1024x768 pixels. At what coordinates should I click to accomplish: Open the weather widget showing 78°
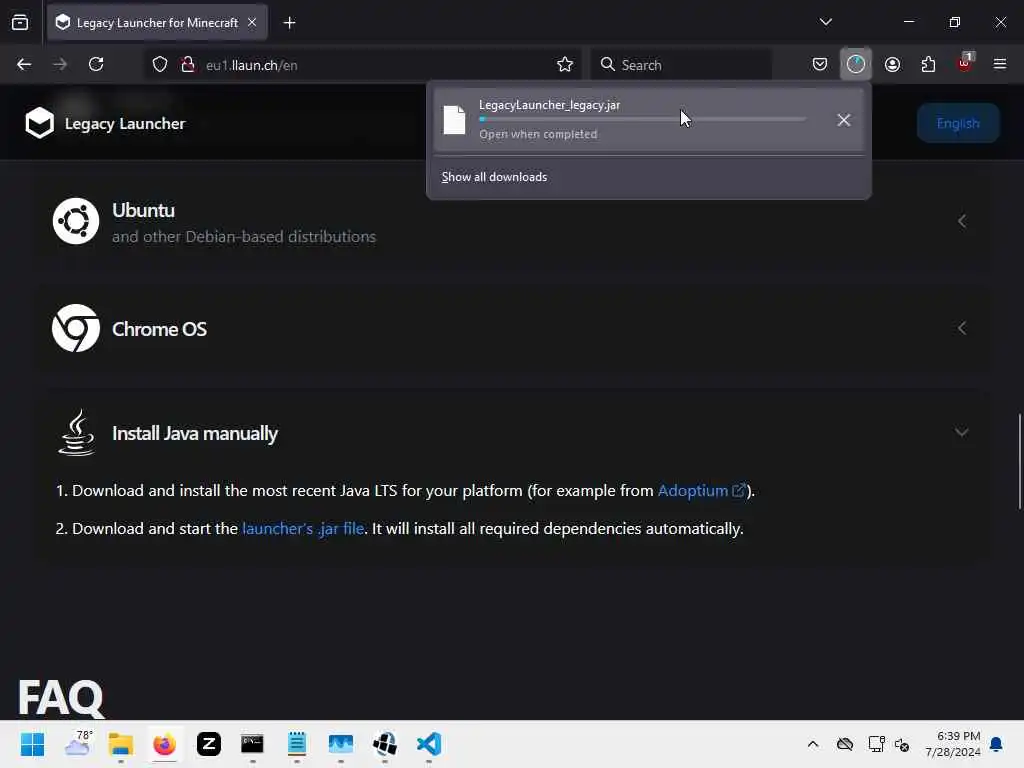(x=78, y=744)
